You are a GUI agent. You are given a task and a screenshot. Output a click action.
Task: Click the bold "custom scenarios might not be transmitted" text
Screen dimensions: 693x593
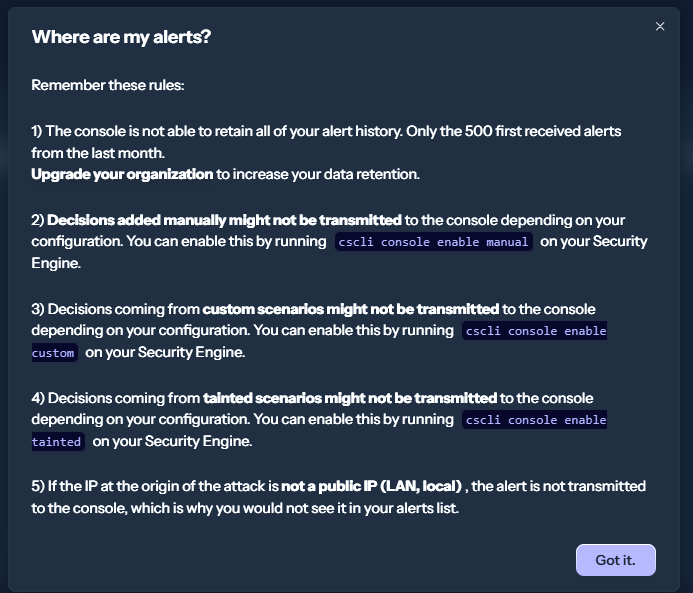click(x=350, y=309)
